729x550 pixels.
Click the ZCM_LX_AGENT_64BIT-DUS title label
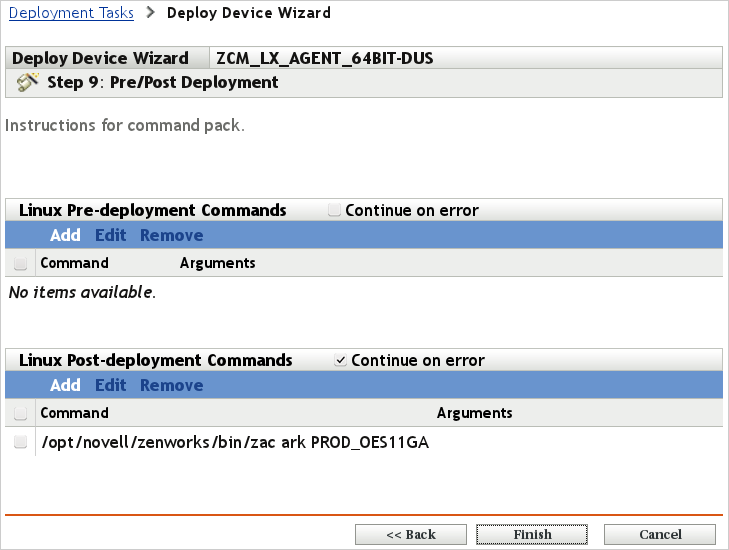[x=325, y=58]
